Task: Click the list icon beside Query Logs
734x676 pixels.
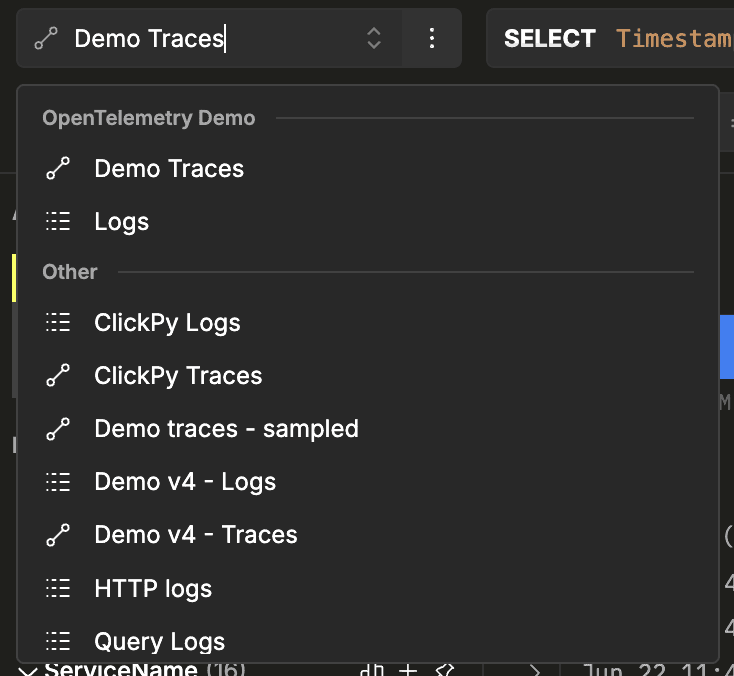Action: click(x=58, y=641)
